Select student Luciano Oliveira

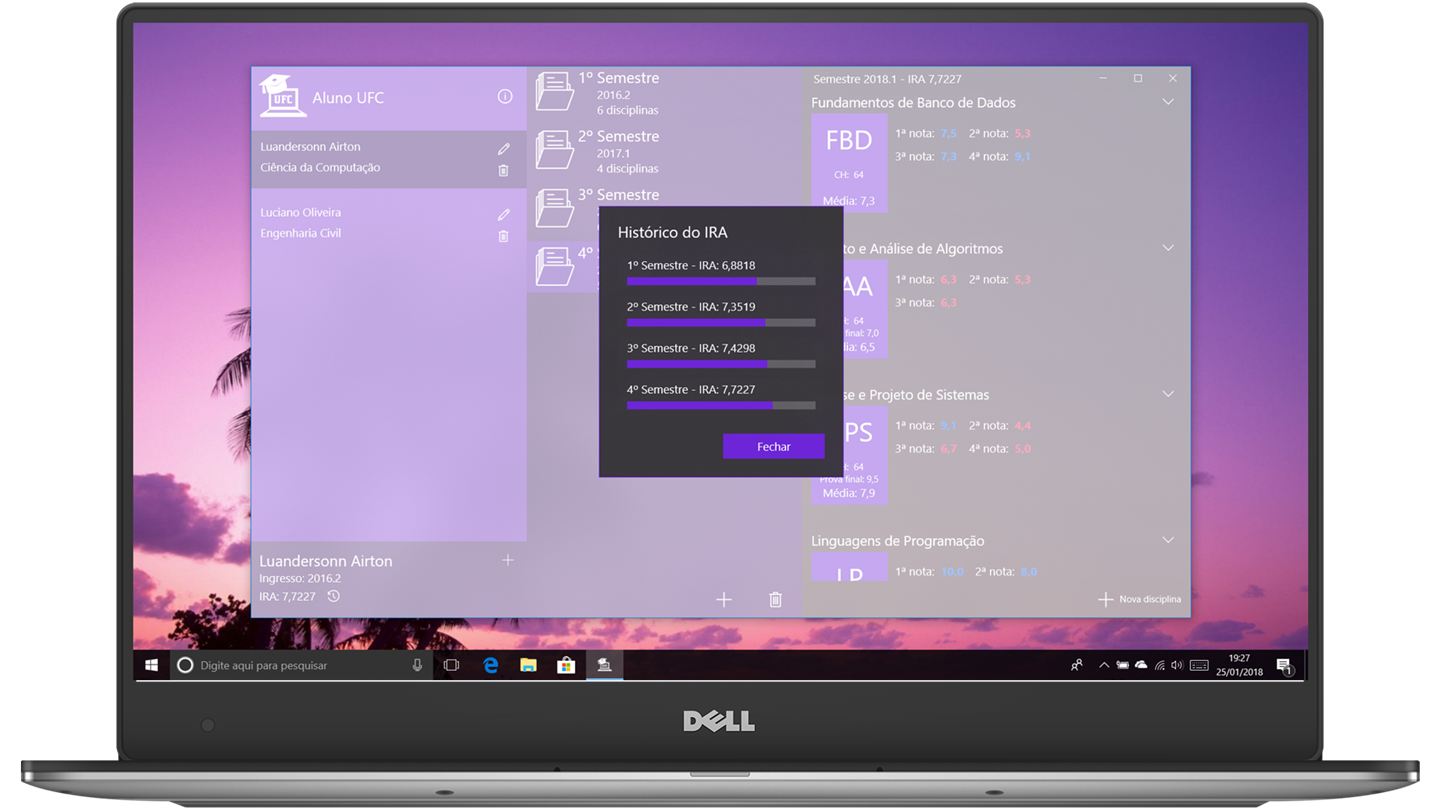[x=389, y=223]
